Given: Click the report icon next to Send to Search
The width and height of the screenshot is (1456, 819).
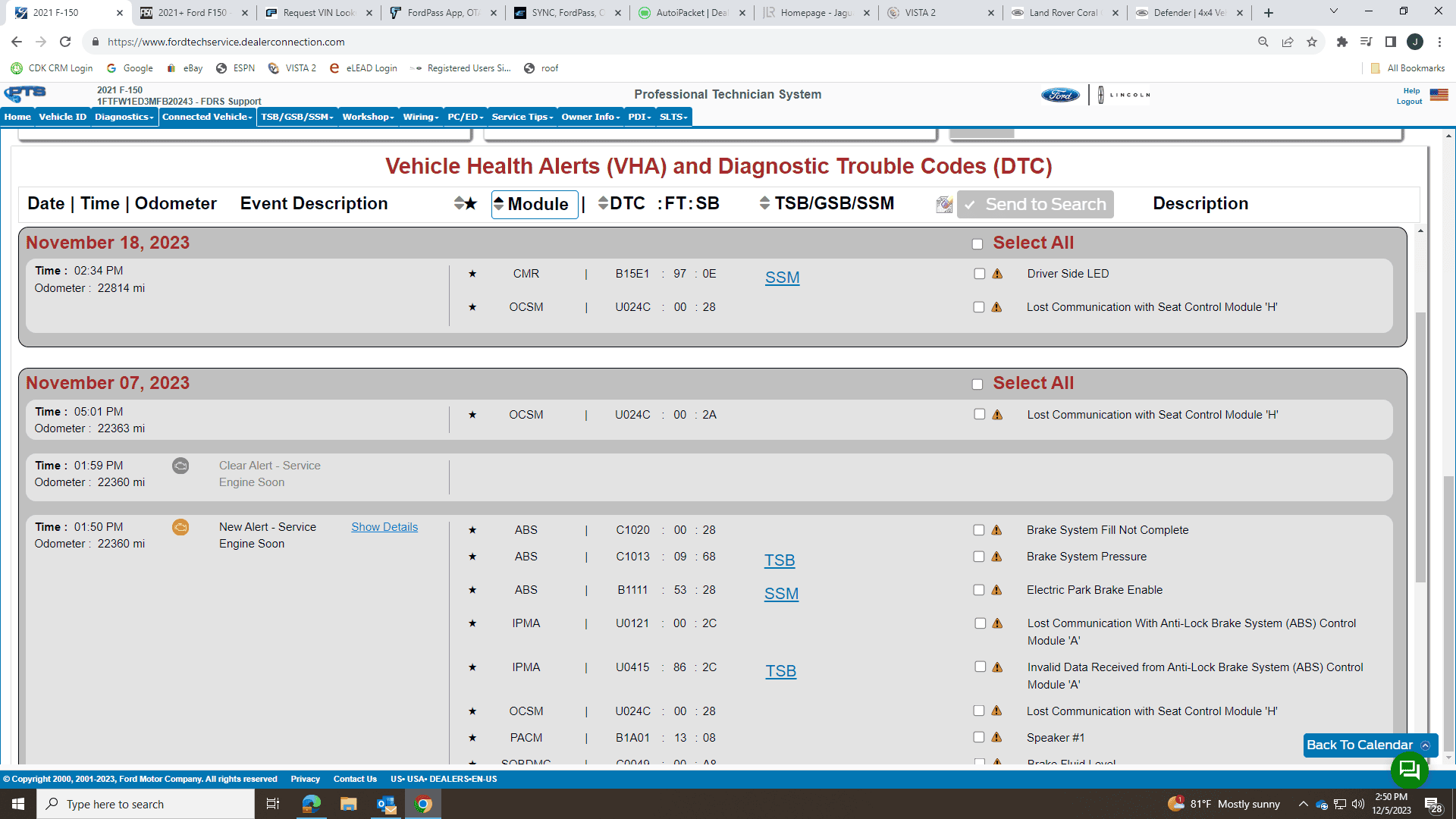Looking at the screenshot, I should (944, 204).
